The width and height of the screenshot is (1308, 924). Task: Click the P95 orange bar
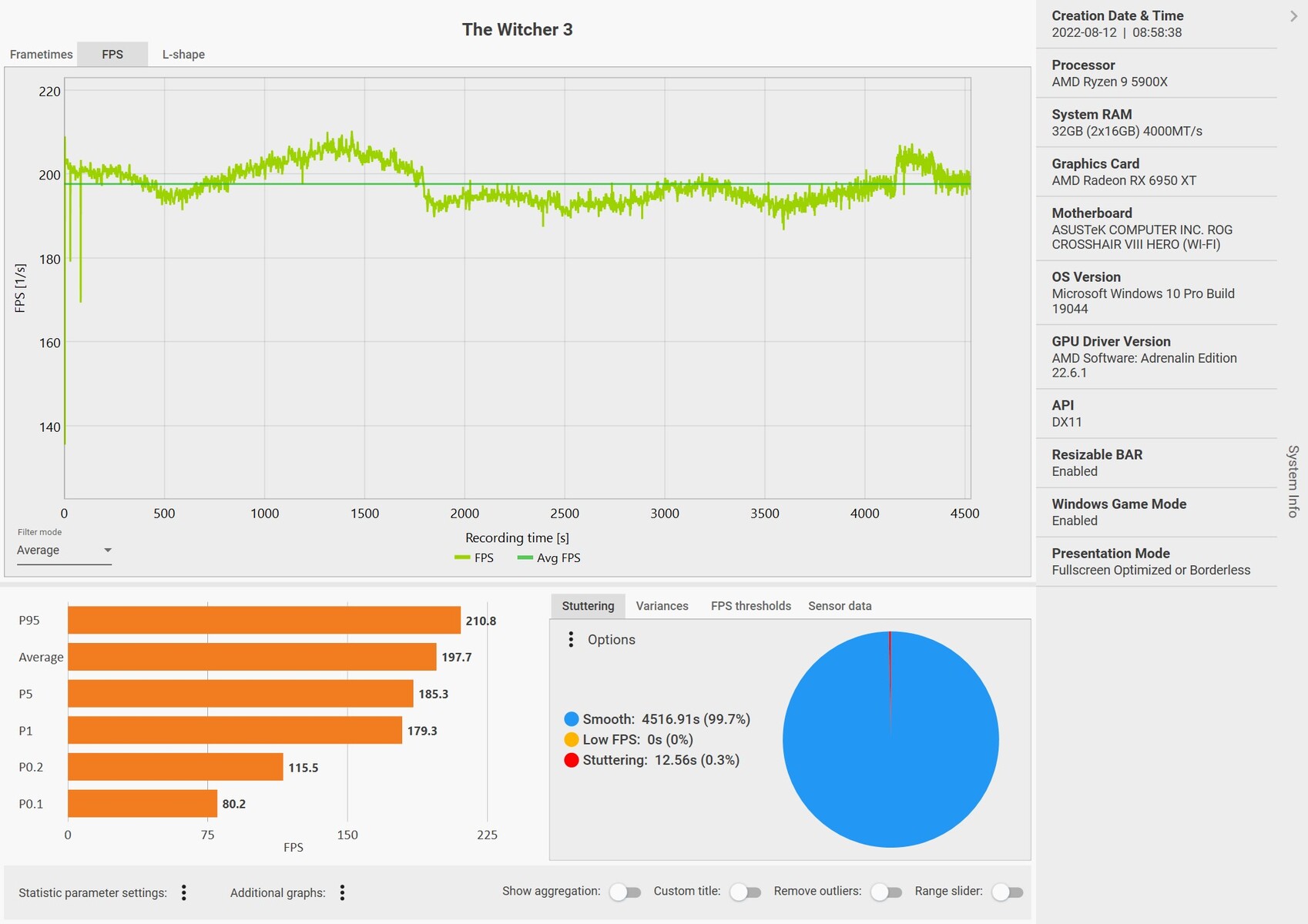[263, 621]
